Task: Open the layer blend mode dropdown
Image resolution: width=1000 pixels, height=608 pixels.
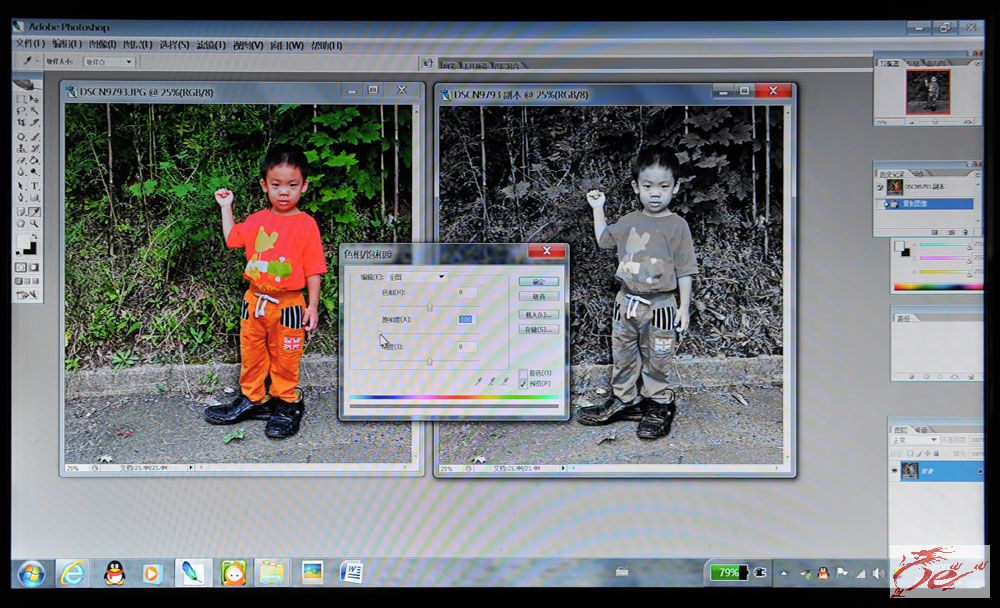Action: [915, 440]
